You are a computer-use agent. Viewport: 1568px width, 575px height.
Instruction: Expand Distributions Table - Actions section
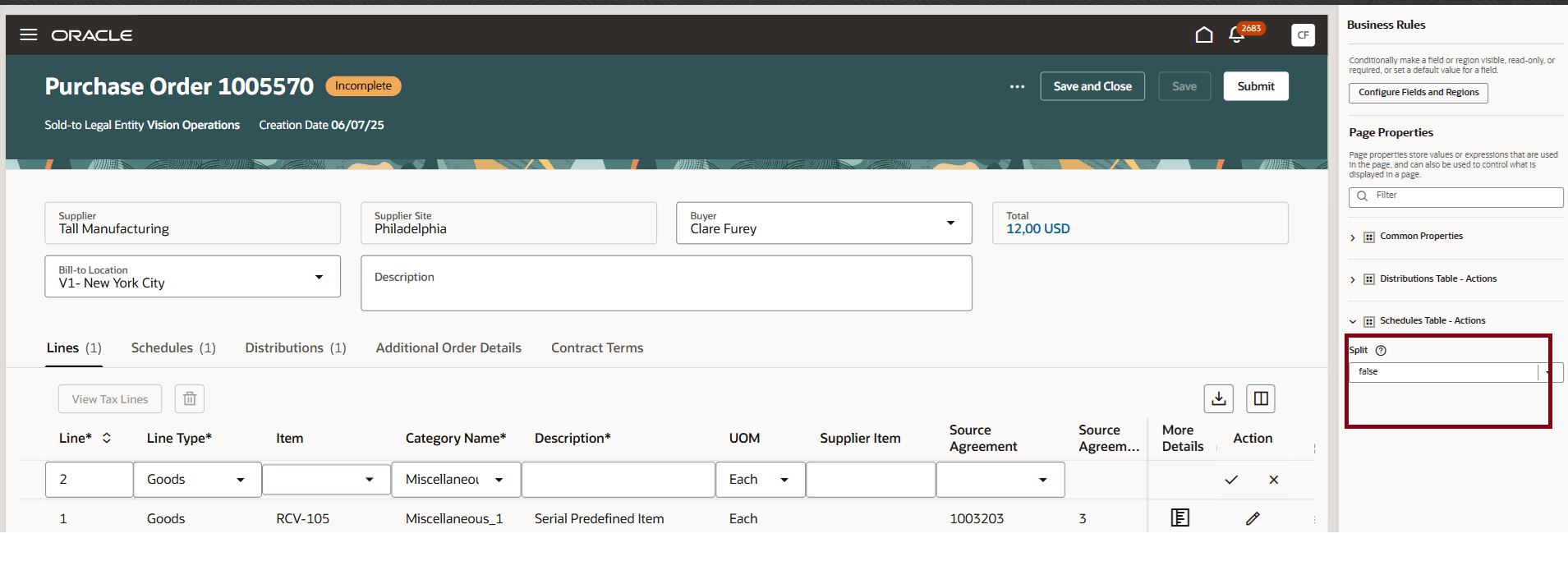tap(1353, 279)
